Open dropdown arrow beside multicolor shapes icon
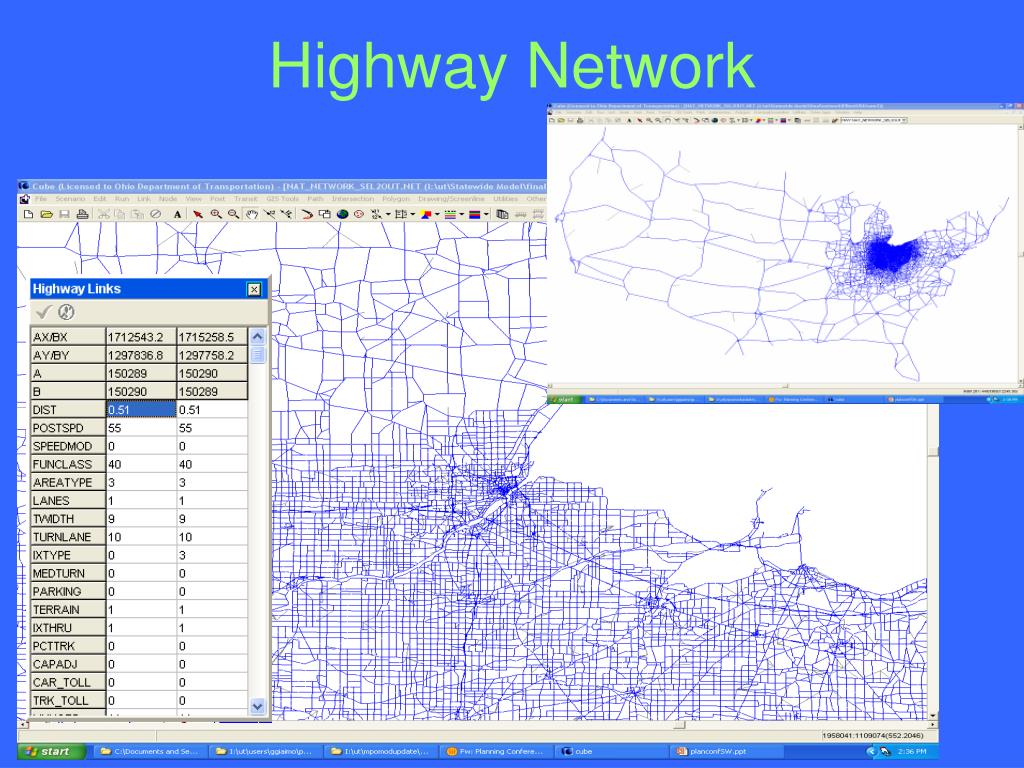 pyautogui.click(x=437, y=214)
